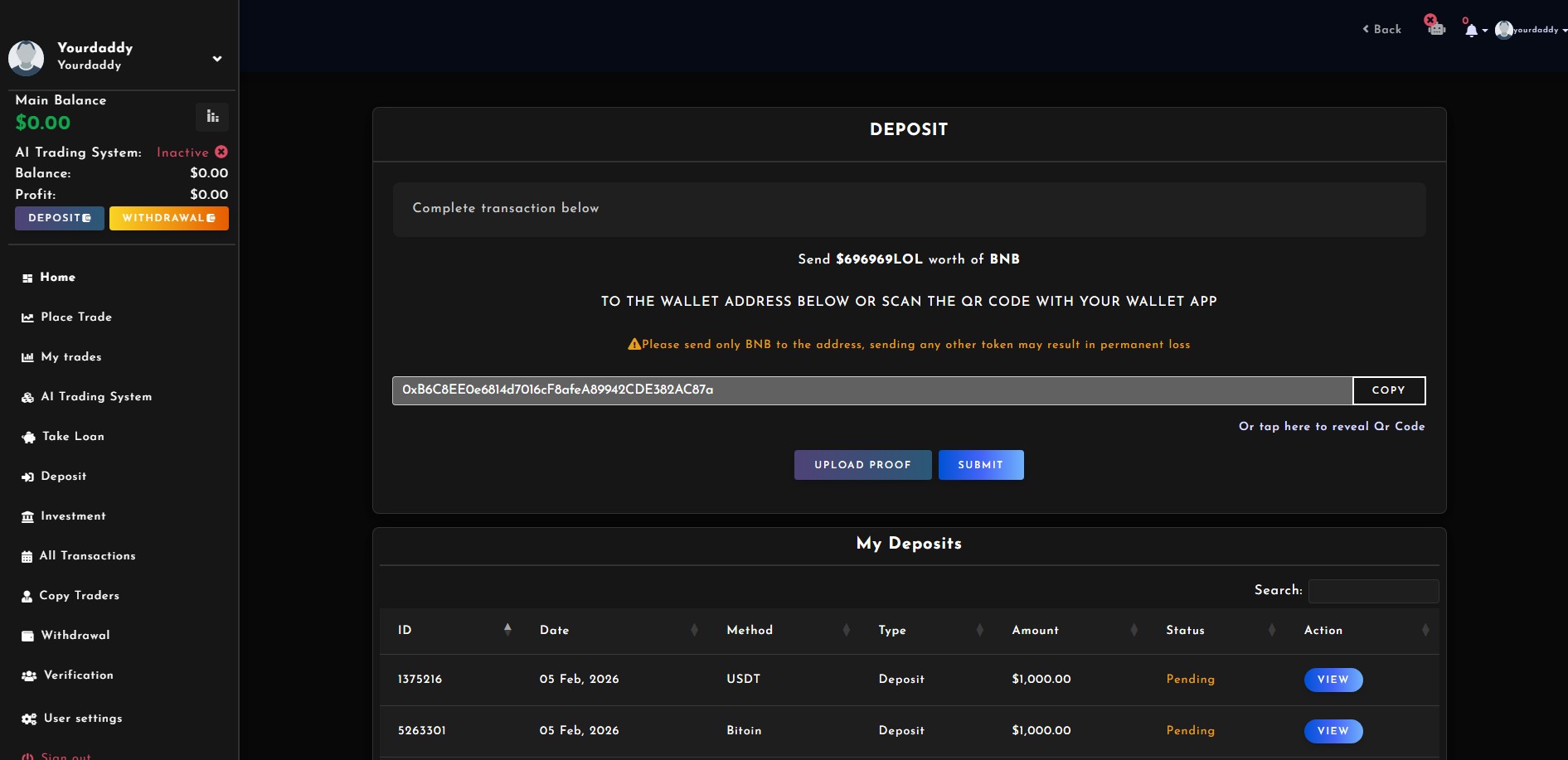Open the User settings gear icon
Viewport: 1568px width, 760px height.
[27, 719]
